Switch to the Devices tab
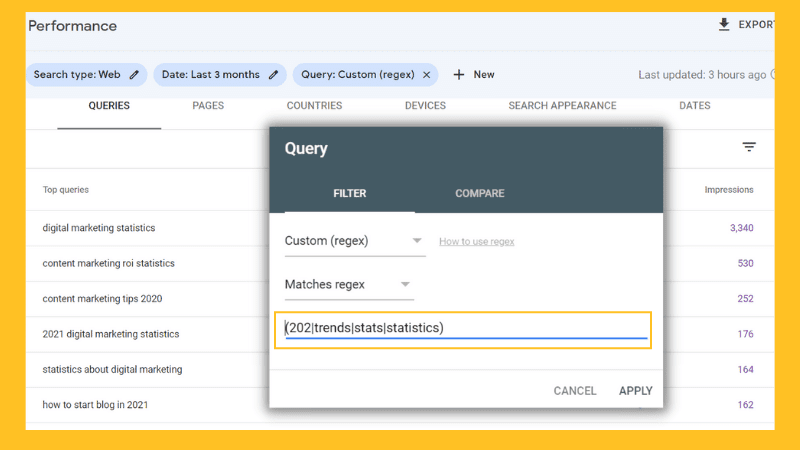Image resolution: width=800 pixels, height=450 pixels. pyautogui.click(x=425, y=106)
